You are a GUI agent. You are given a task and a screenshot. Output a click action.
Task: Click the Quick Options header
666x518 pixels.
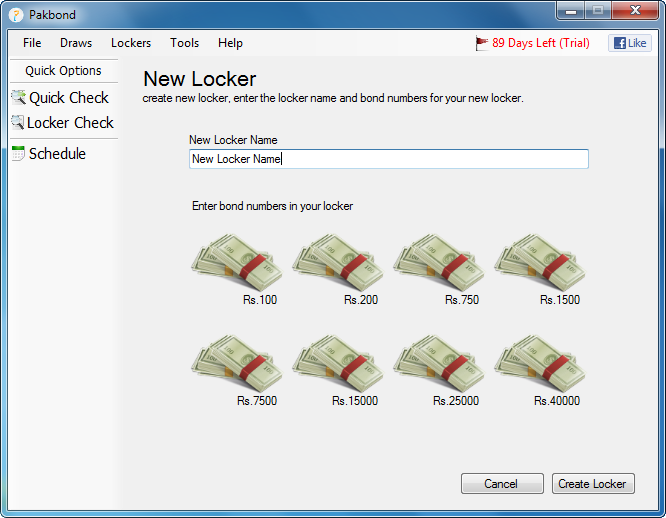(63, 70)
